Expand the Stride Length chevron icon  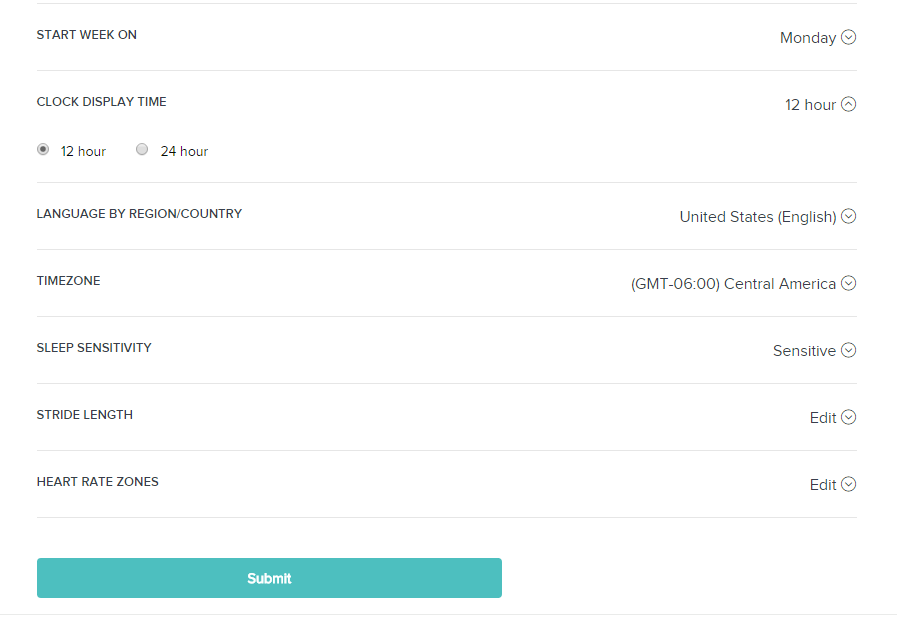pos(848,417)
